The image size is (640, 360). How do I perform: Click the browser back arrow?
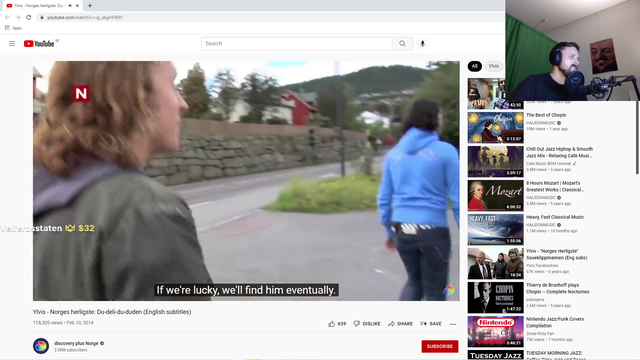[7, 17]
